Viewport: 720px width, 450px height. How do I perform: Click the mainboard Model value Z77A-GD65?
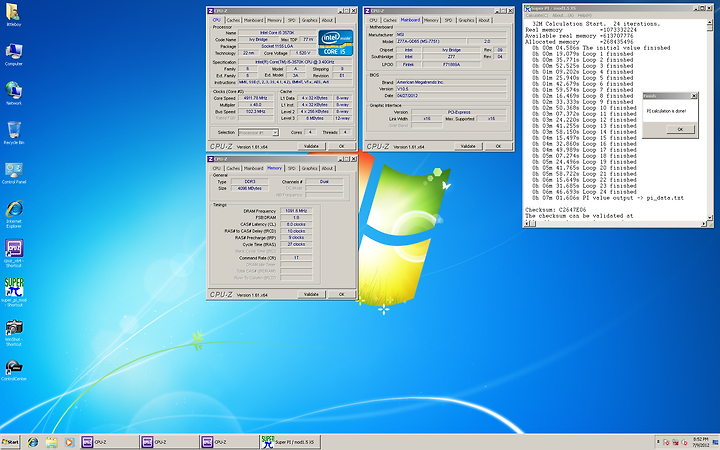point(431,41)
